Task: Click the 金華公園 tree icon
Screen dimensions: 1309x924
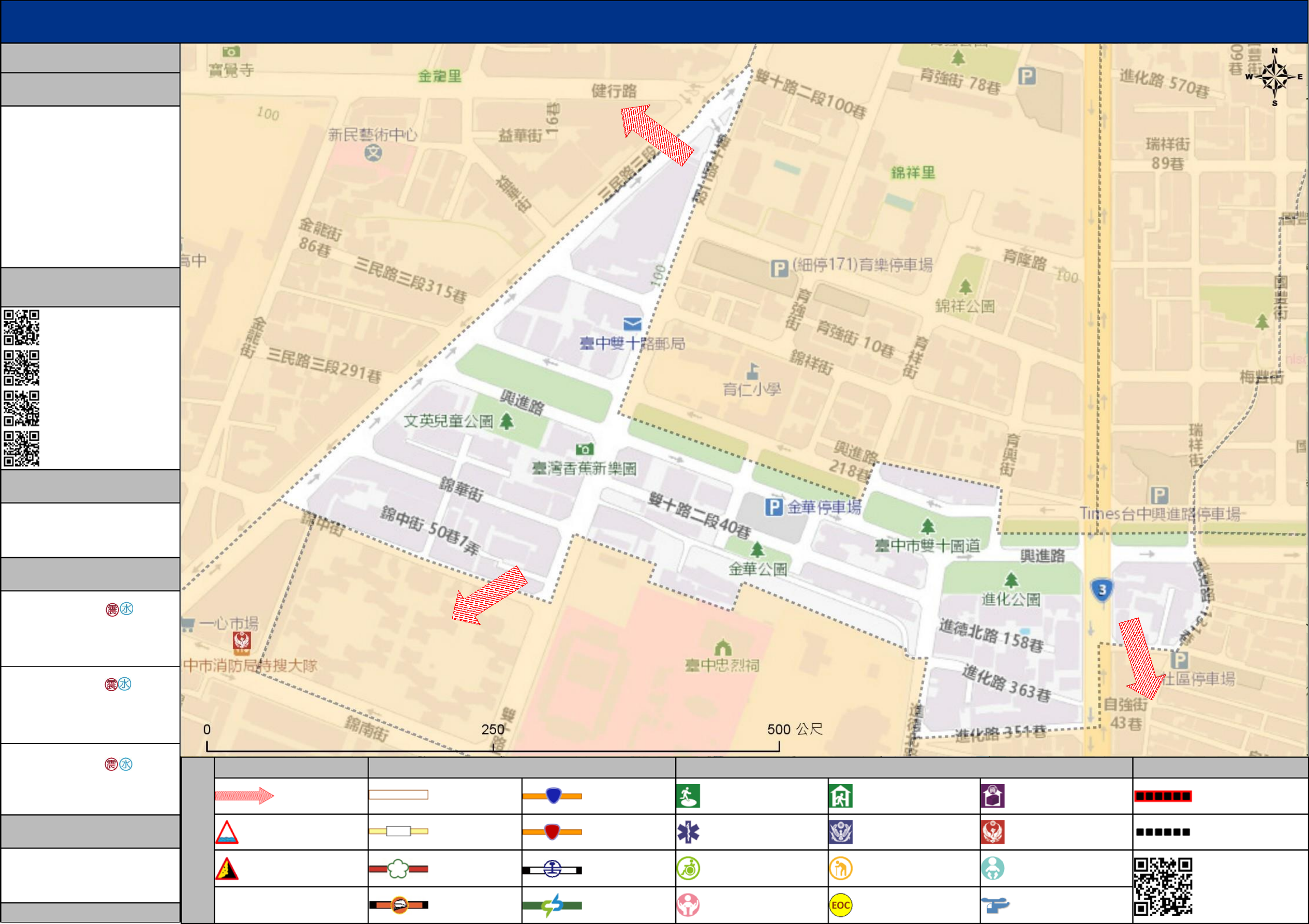Action: tap(757, 549)
